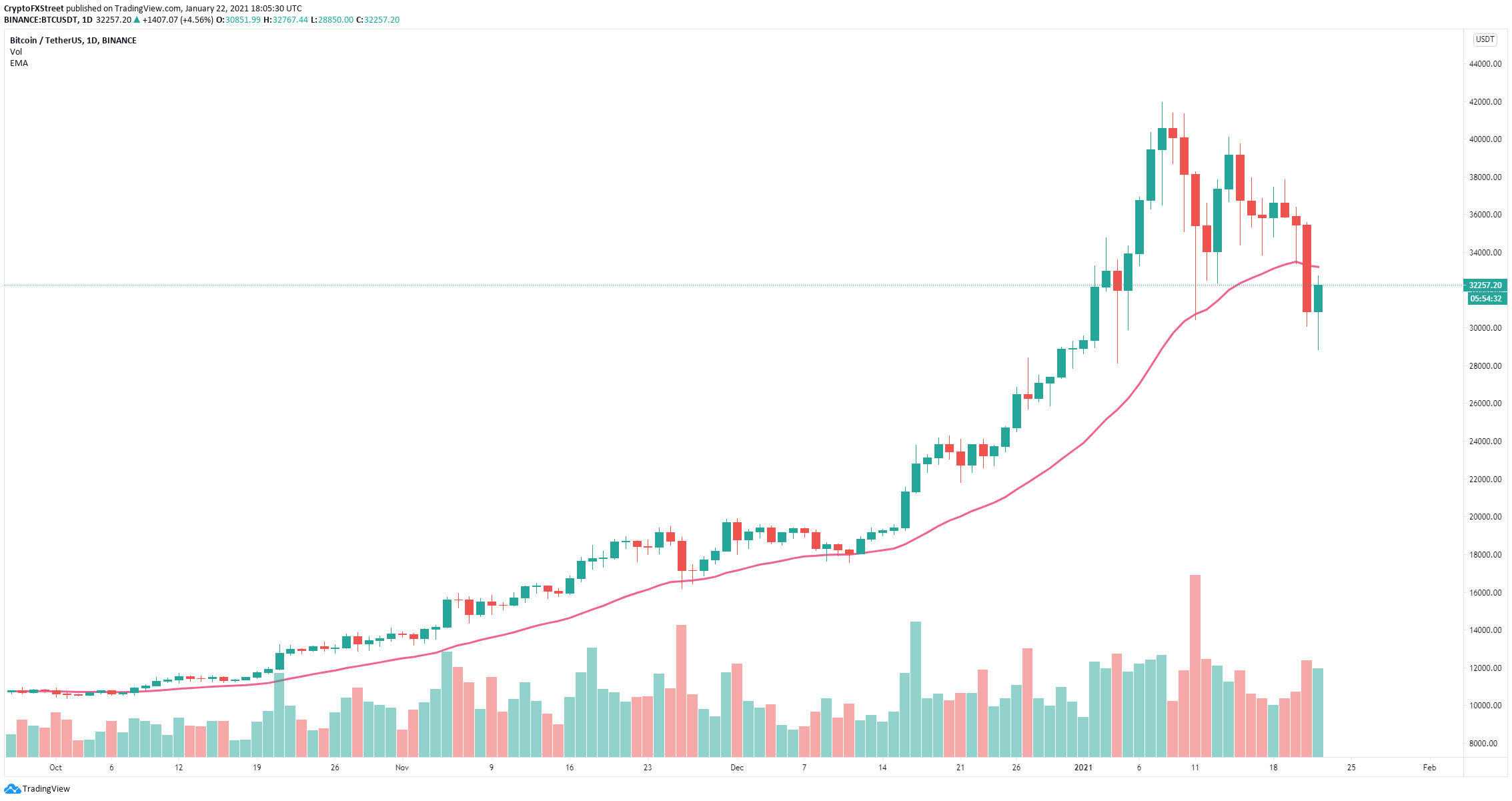This screenshot has width=1512, height=801.
Task: Click the Dec label on date axis
Action: pyautogui.click(x=736, y=768)
